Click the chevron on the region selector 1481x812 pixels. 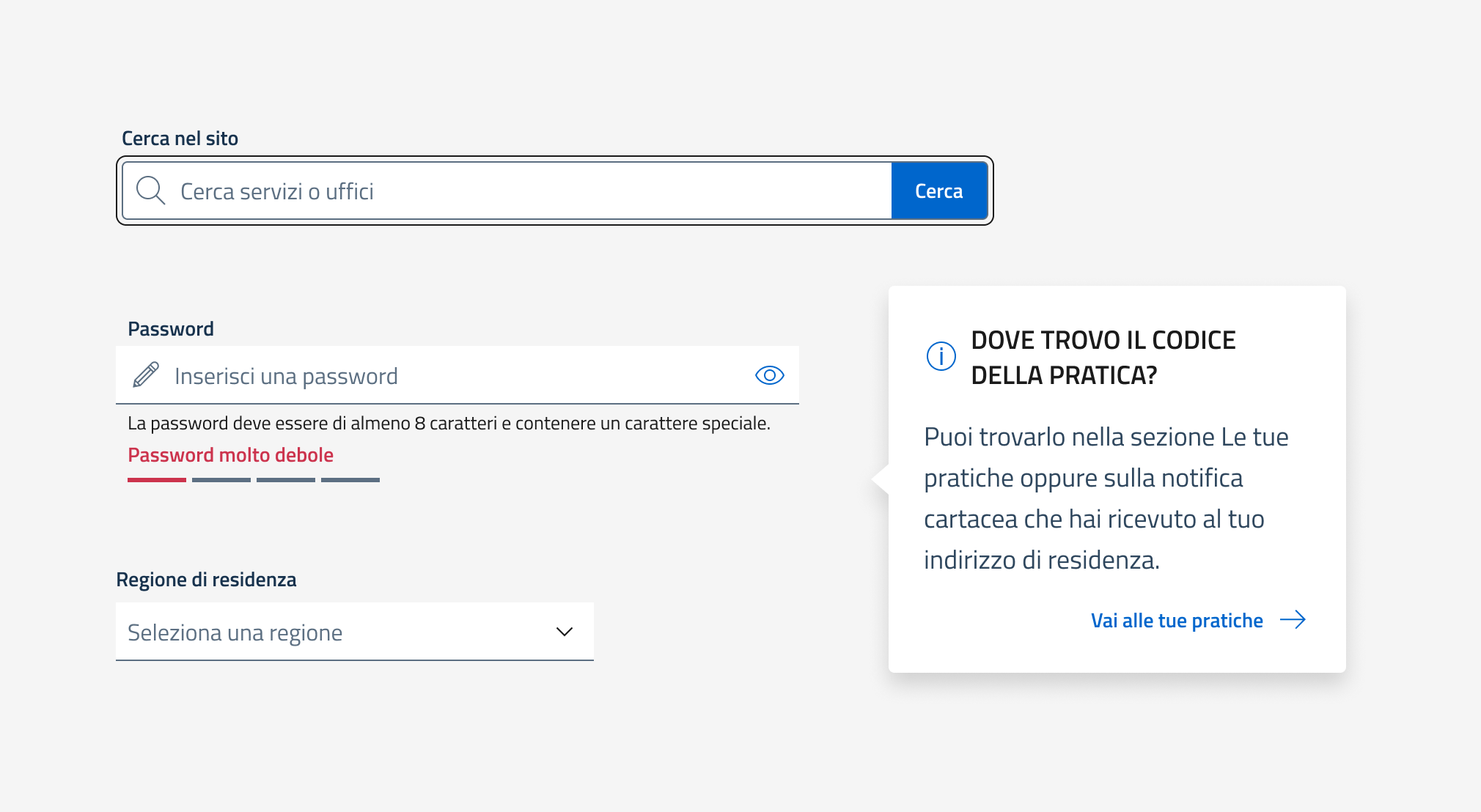[563, 630]
